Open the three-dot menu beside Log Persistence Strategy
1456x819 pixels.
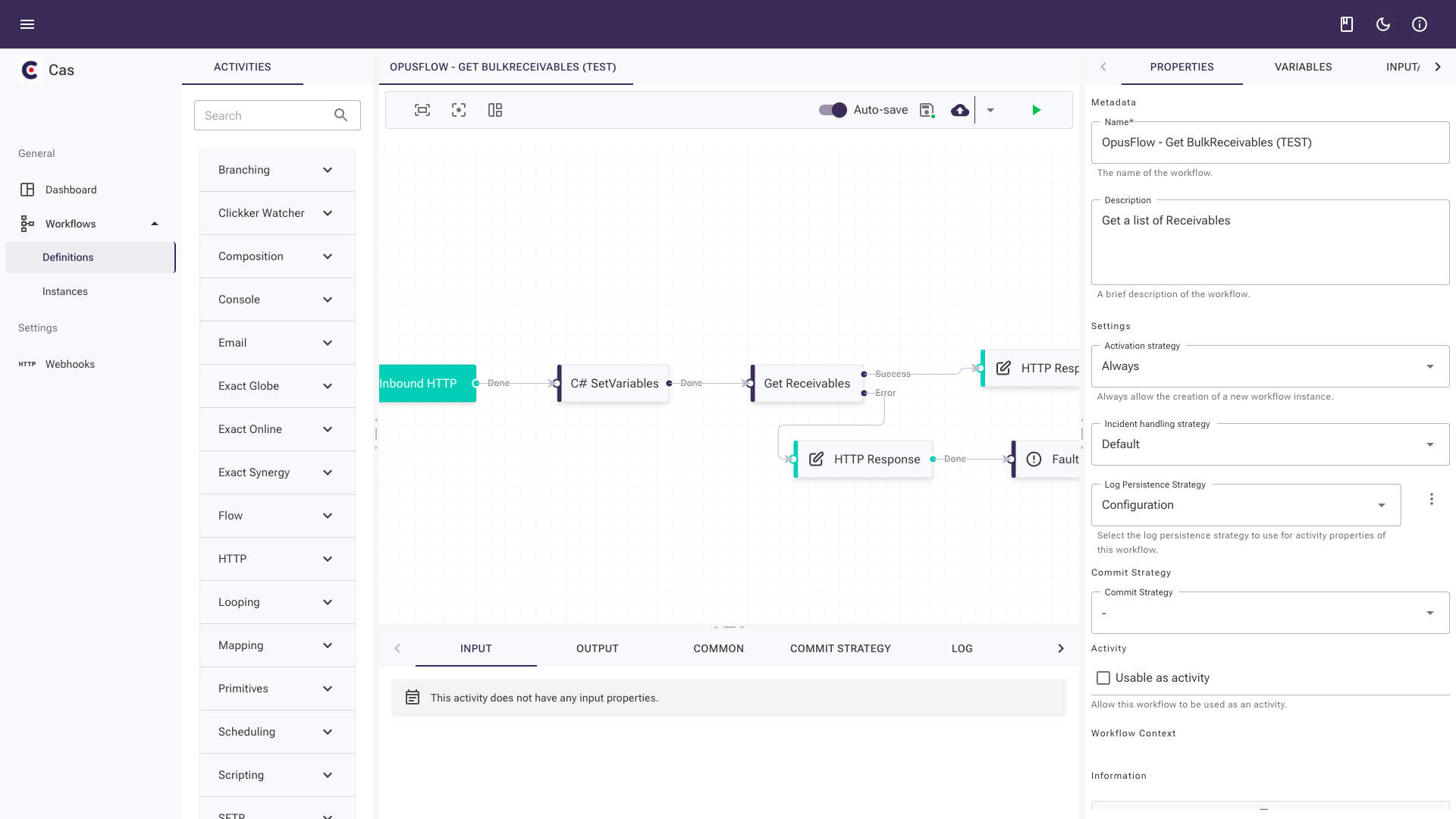click(1432, 499)
